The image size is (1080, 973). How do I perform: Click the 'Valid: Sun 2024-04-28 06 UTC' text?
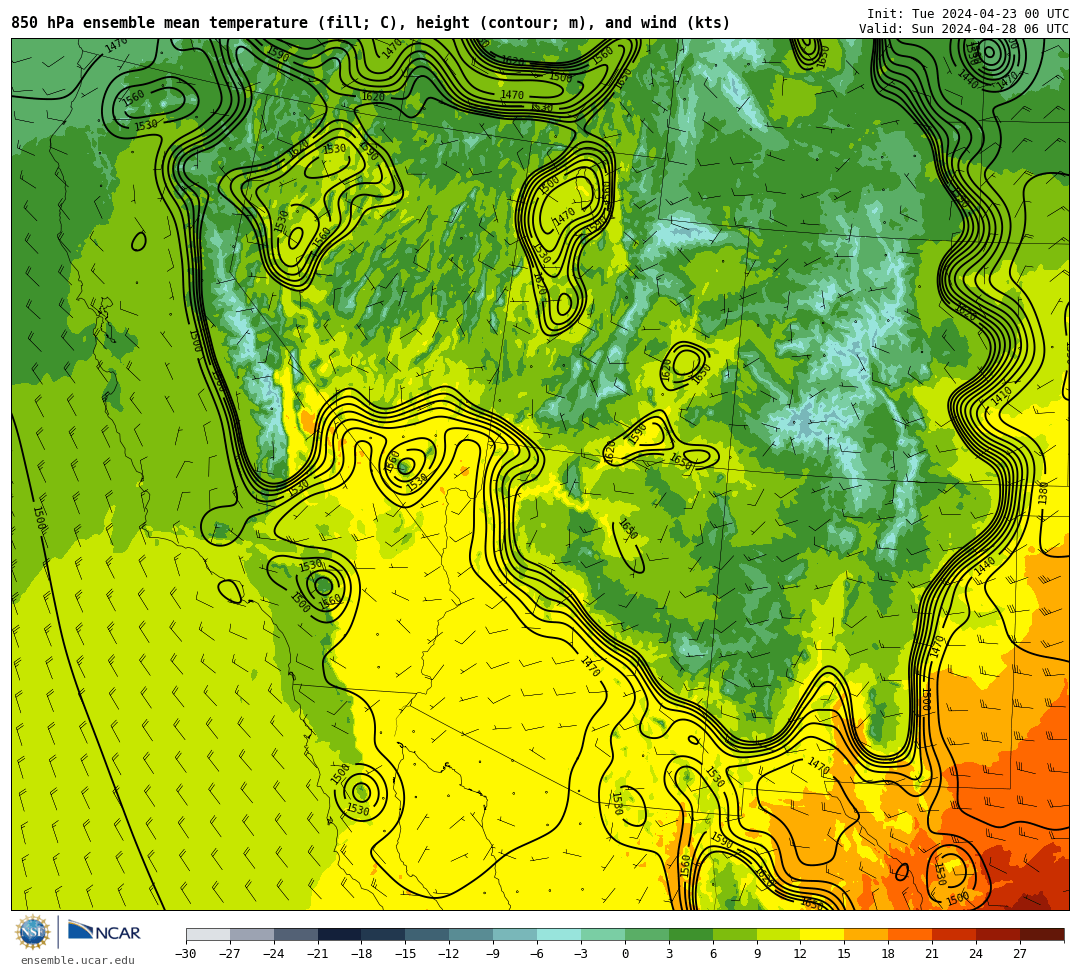pos(964,28)
